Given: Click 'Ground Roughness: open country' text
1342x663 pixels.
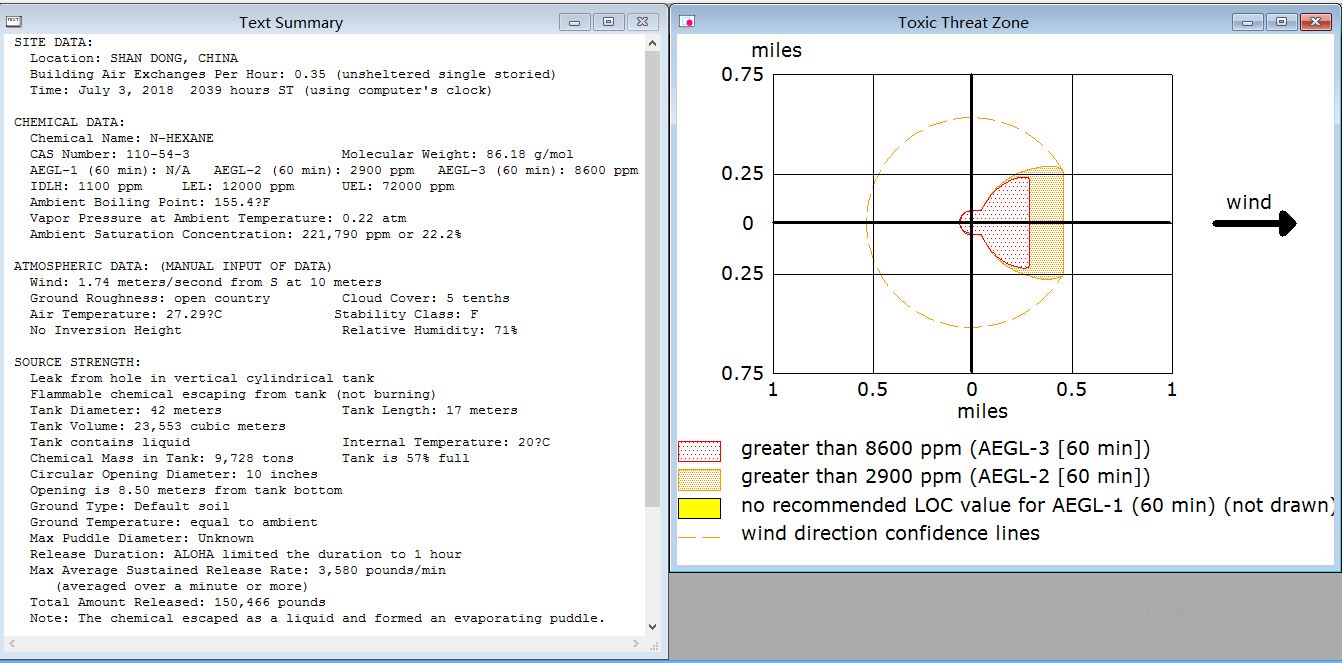Looking at the screenshot, I should point(150,298).
